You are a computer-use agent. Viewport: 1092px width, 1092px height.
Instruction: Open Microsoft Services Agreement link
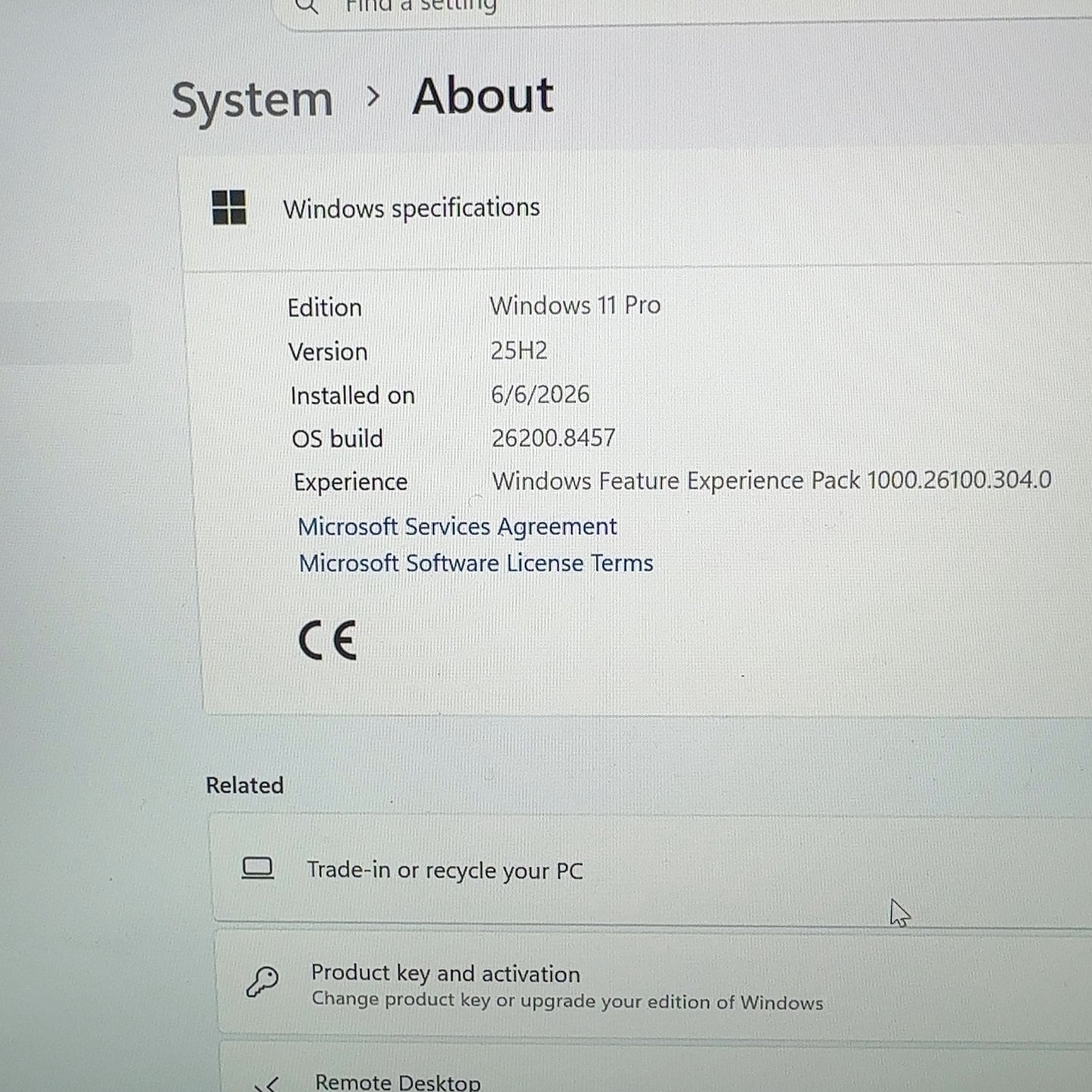[457, 526]
